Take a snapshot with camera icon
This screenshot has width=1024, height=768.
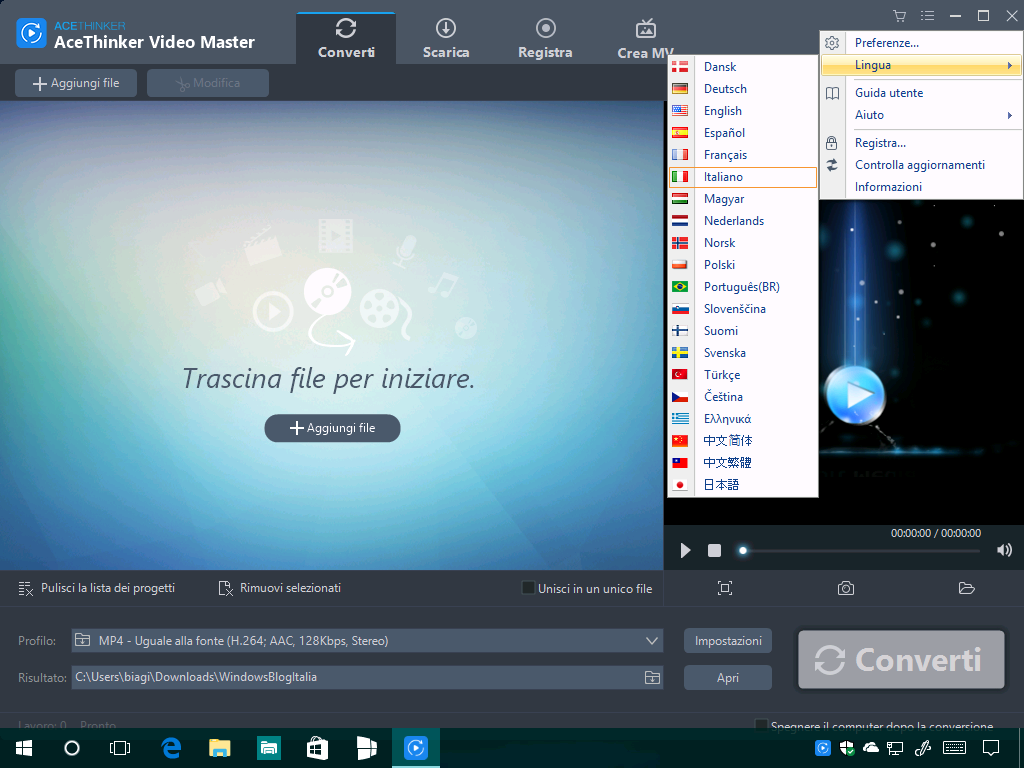click(x=846, y=588)
